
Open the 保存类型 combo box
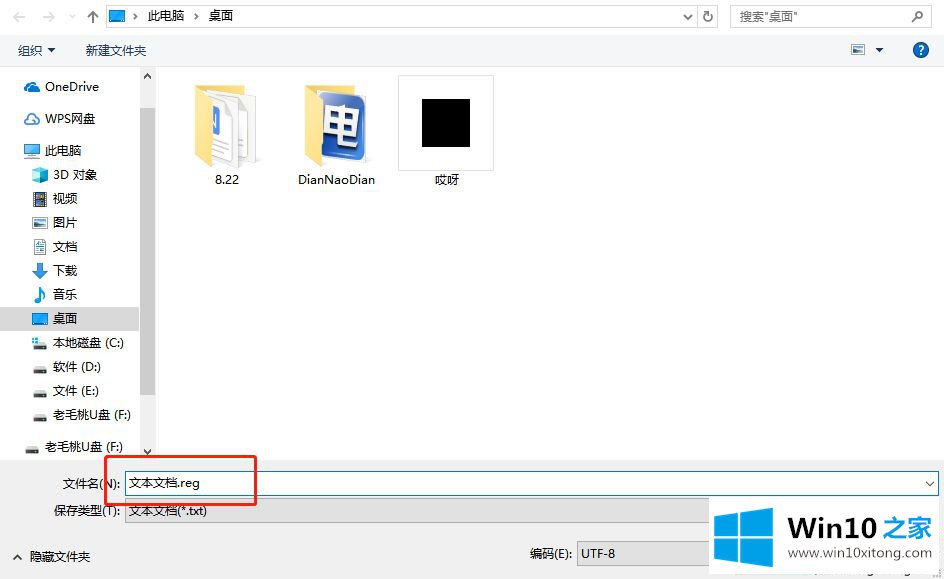(417, 511)
